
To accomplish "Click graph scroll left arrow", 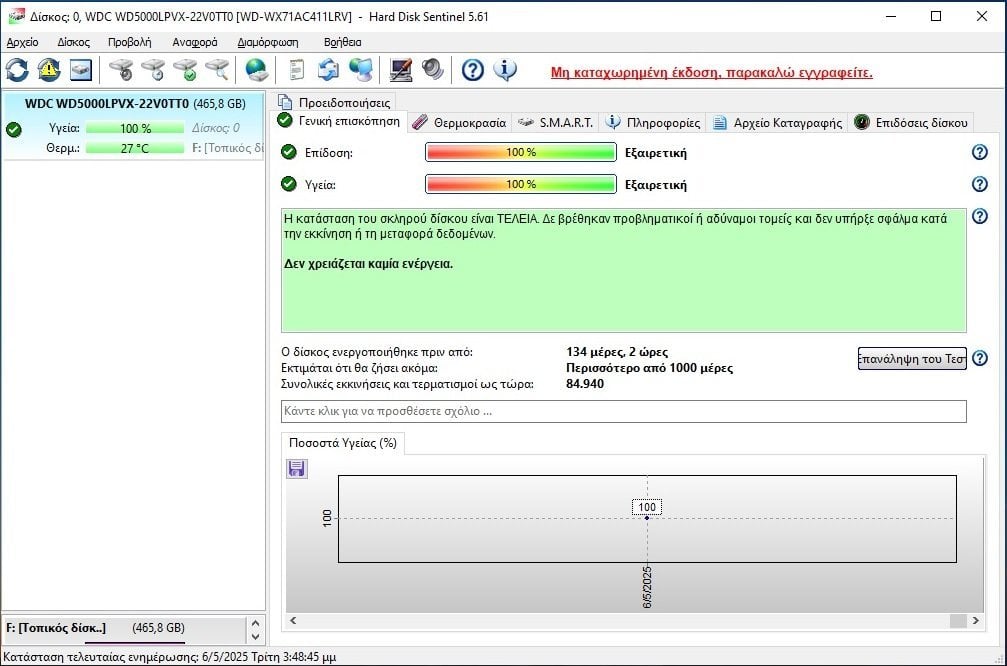I will click(293, 620).
